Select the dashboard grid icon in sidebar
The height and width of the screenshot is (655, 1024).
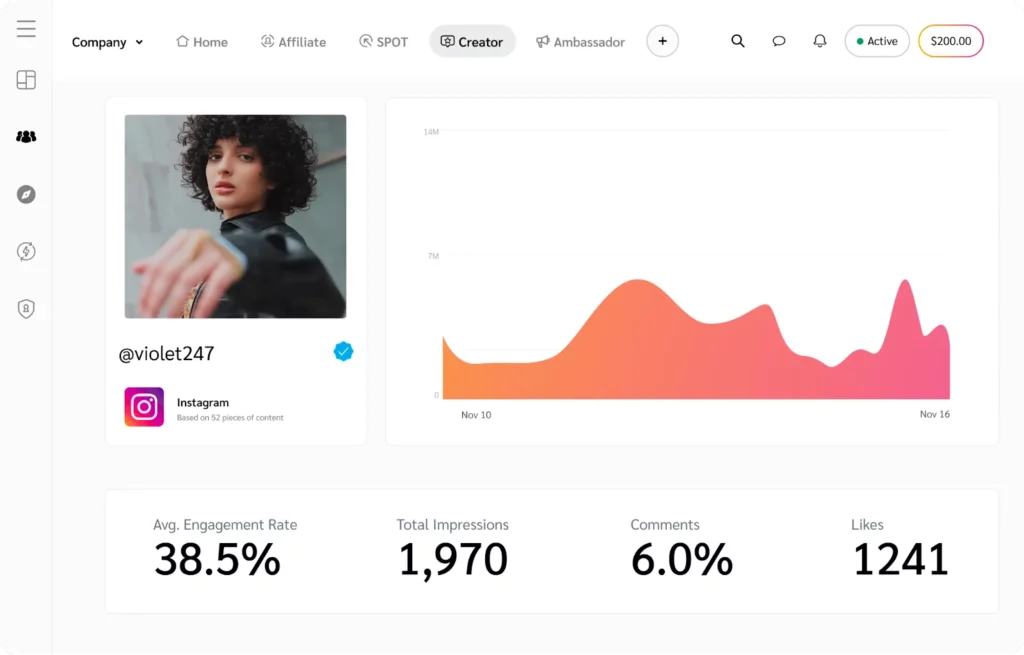coord(25,79)
